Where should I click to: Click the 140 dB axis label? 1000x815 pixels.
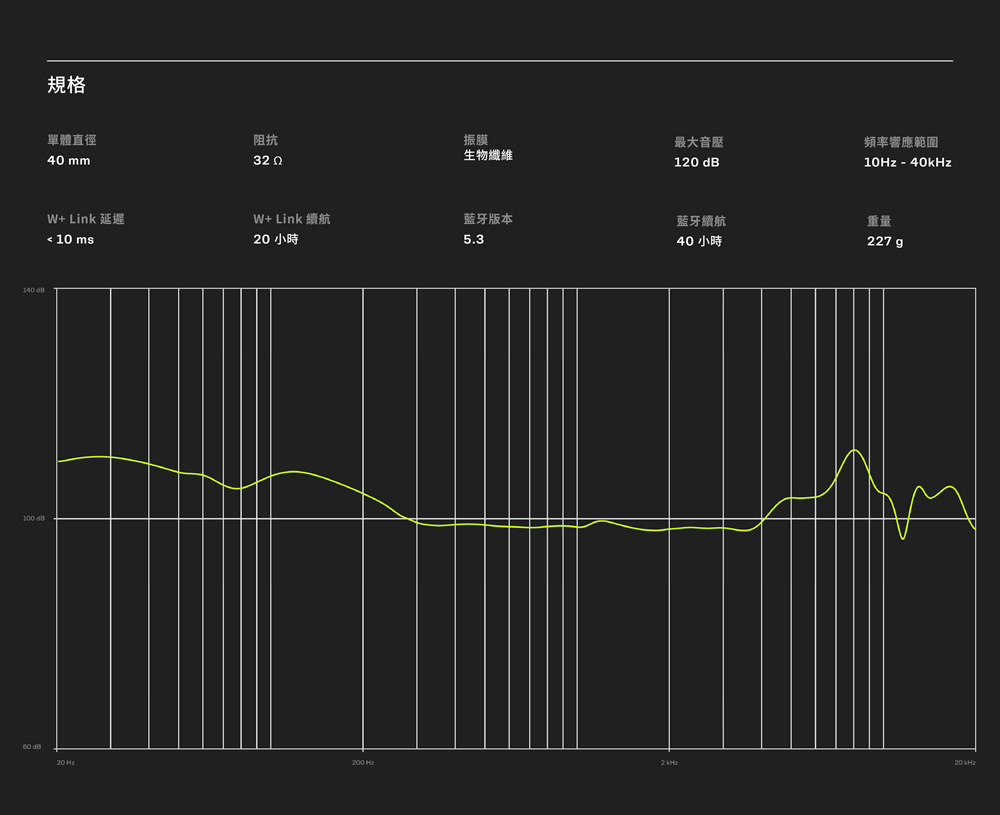[33, 290]
